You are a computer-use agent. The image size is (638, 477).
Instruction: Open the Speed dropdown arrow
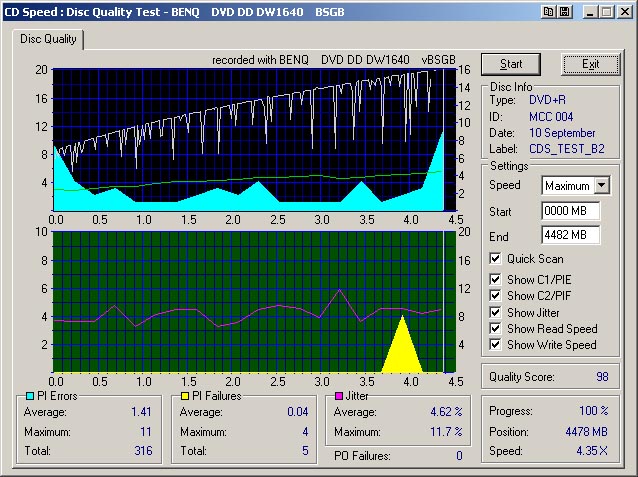[602, 186]
